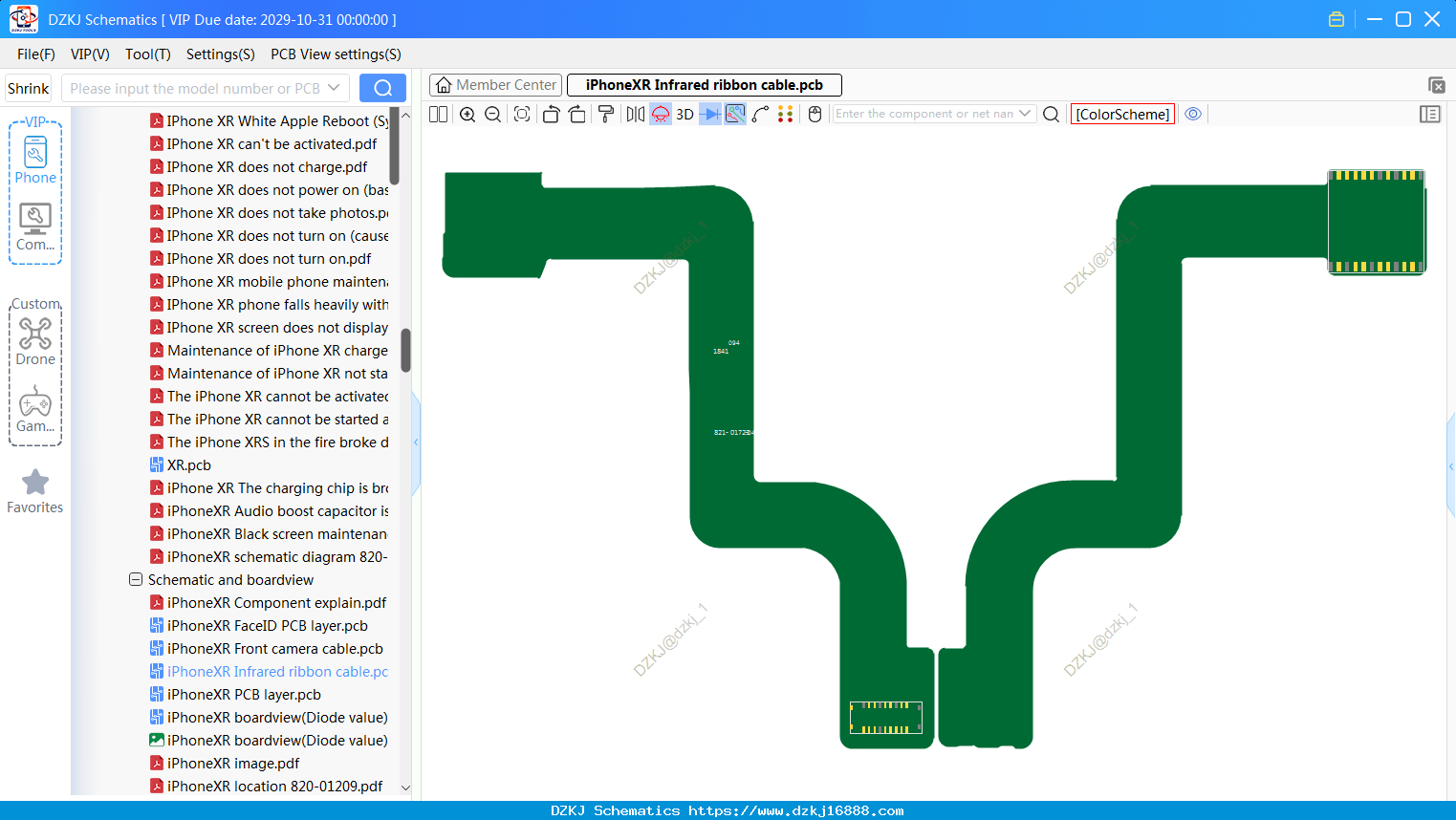
Task: Click the DZKJ website link in status bar
Action: [x=796, y=810]
